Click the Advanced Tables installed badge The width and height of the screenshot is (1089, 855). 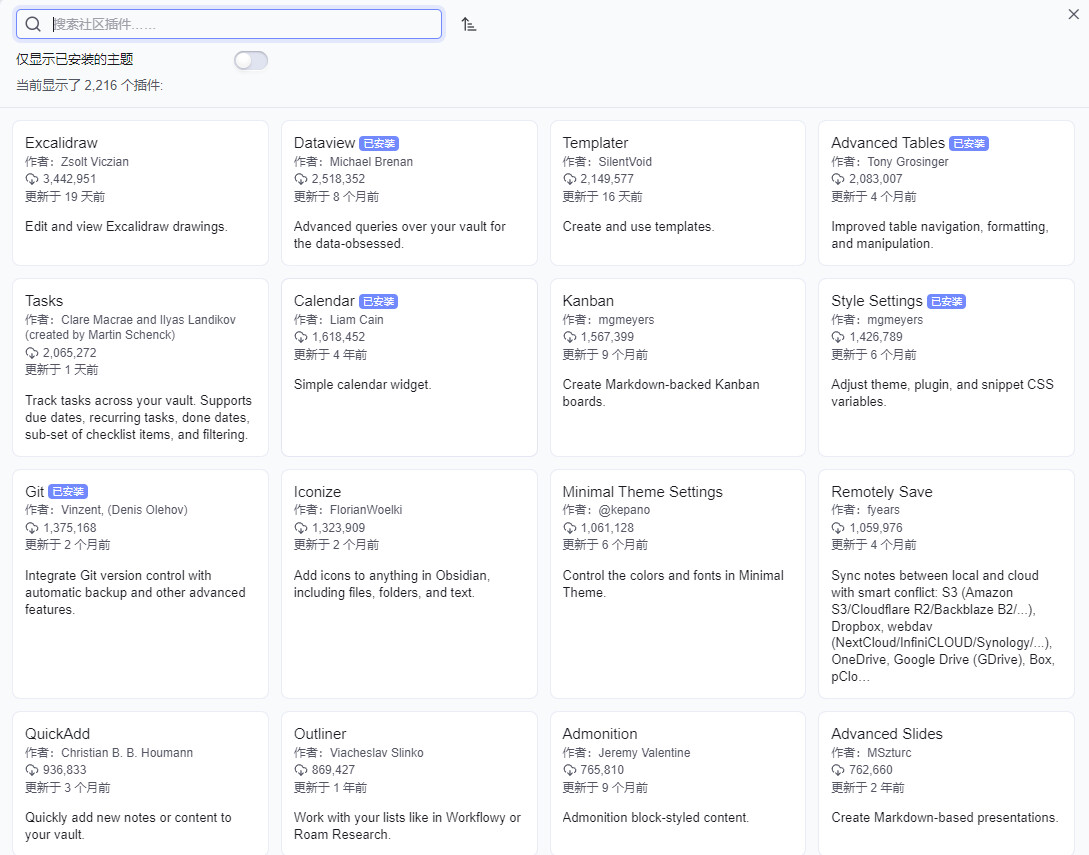point(968,144)
